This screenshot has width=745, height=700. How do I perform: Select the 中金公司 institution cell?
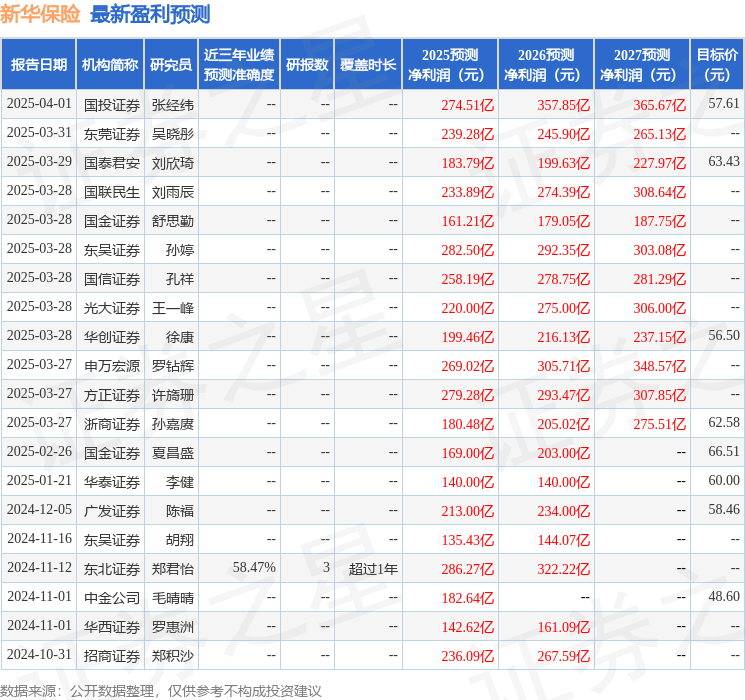[x=112, y=598]
